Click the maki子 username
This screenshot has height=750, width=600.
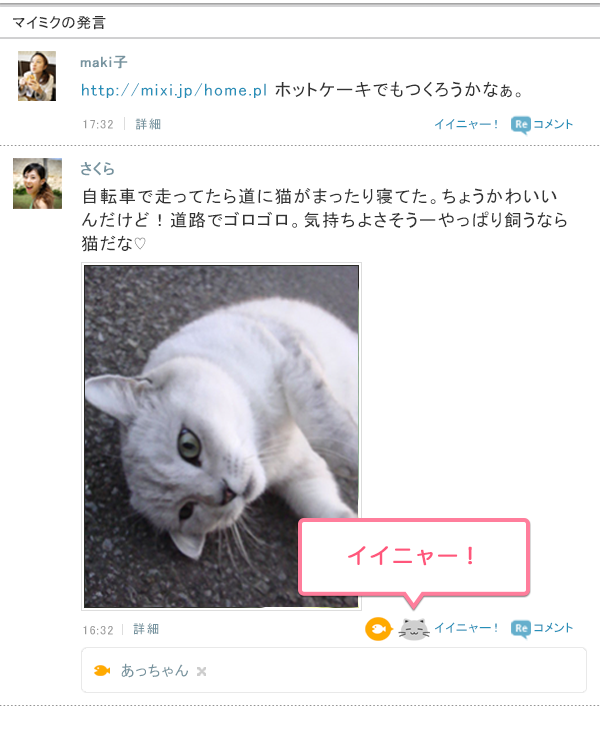pos(104,62)
